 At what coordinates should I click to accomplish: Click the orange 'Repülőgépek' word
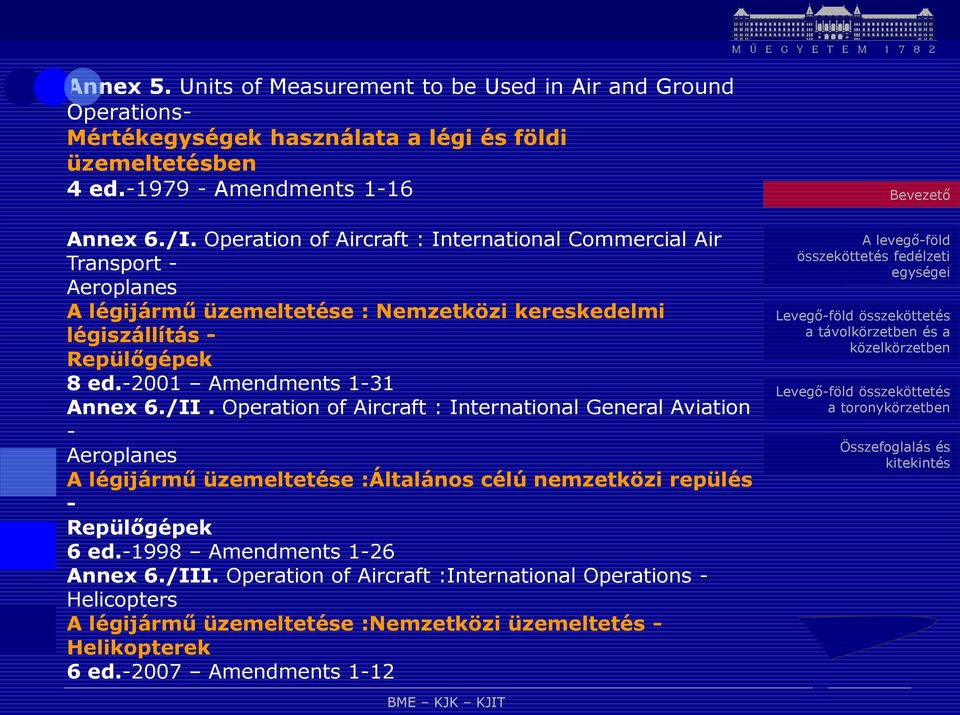click(140, 359)
